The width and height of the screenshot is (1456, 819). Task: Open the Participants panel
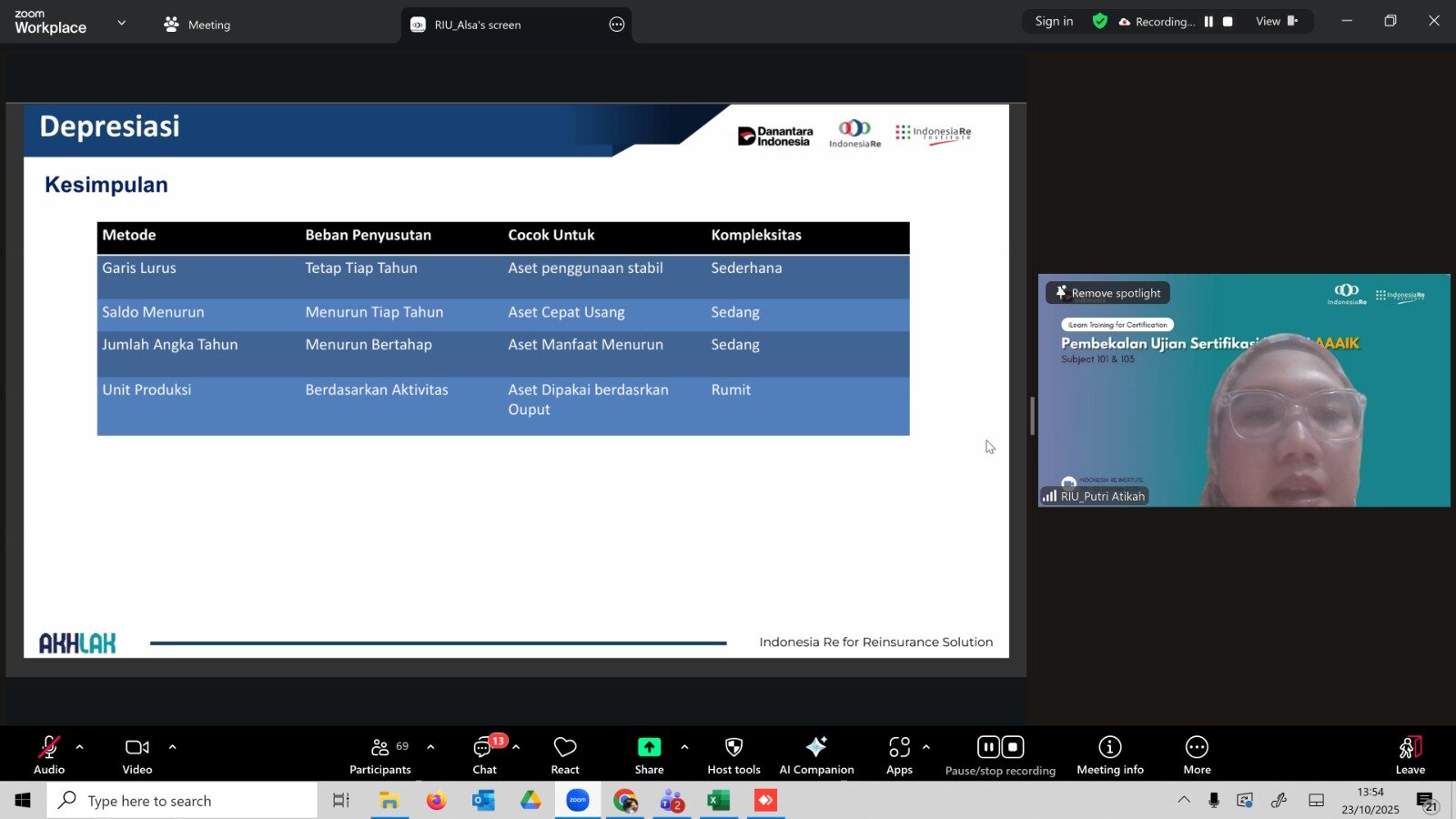click(x=379, y=754)
